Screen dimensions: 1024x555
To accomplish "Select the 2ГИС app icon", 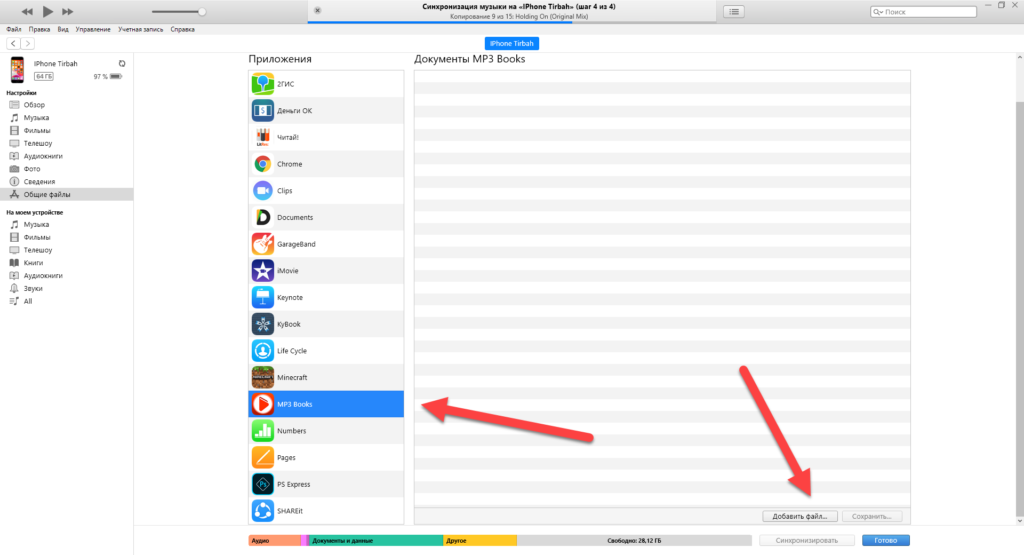I will [x=262, y=83].
